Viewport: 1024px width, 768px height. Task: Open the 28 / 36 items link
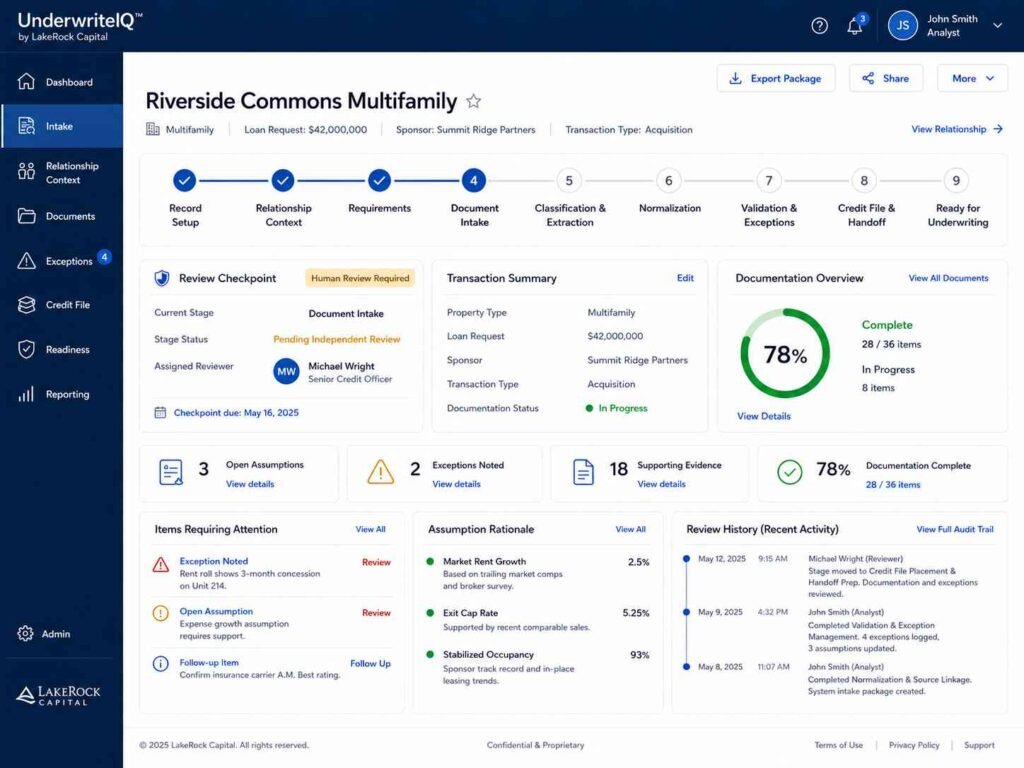pyautogui.click(x=893, y=485)
